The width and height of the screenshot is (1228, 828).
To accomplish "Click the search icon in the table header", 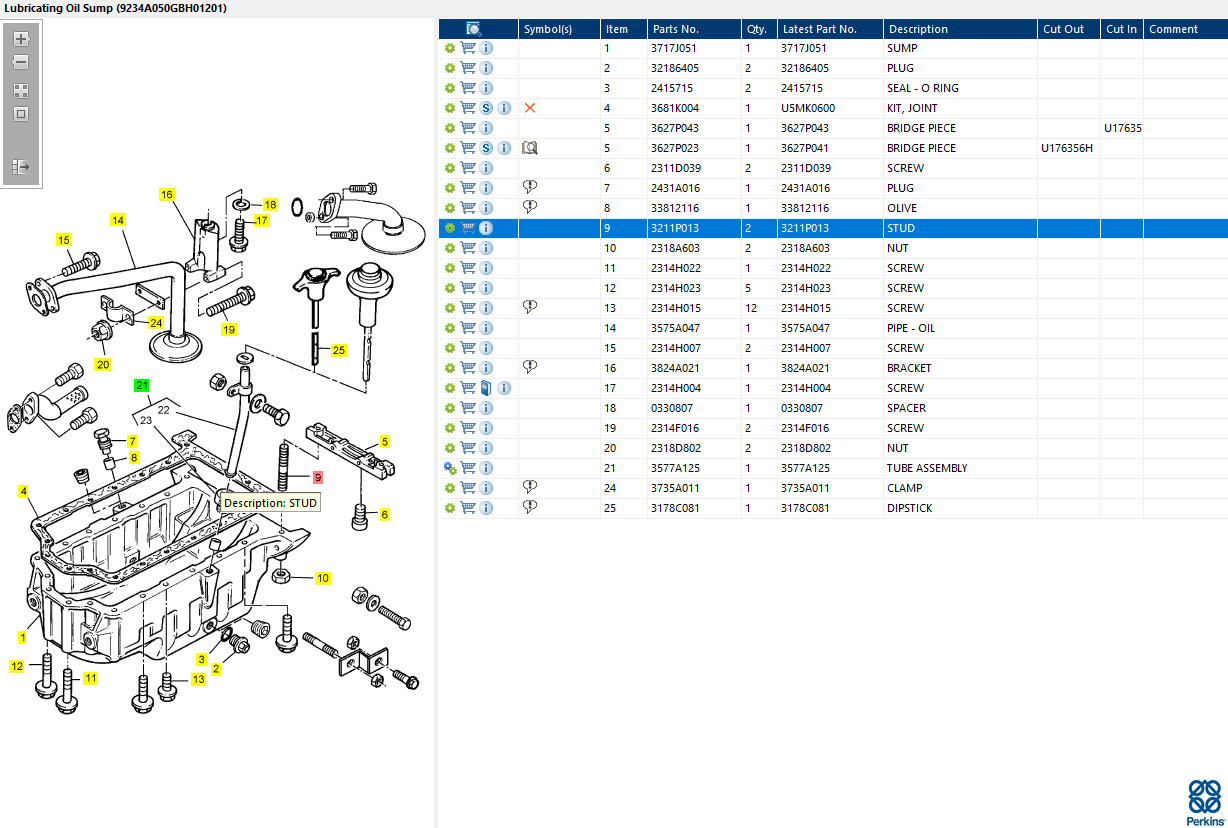I will [474, 29].
